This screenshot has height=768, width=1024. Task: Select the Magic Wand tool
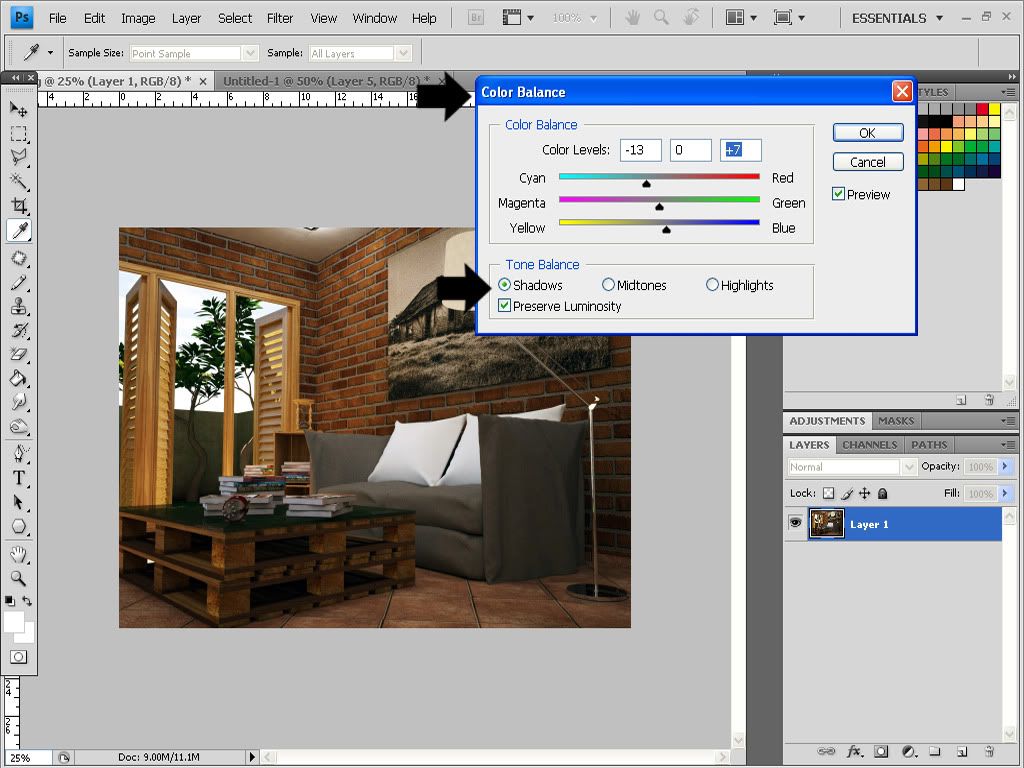point(19,181)
